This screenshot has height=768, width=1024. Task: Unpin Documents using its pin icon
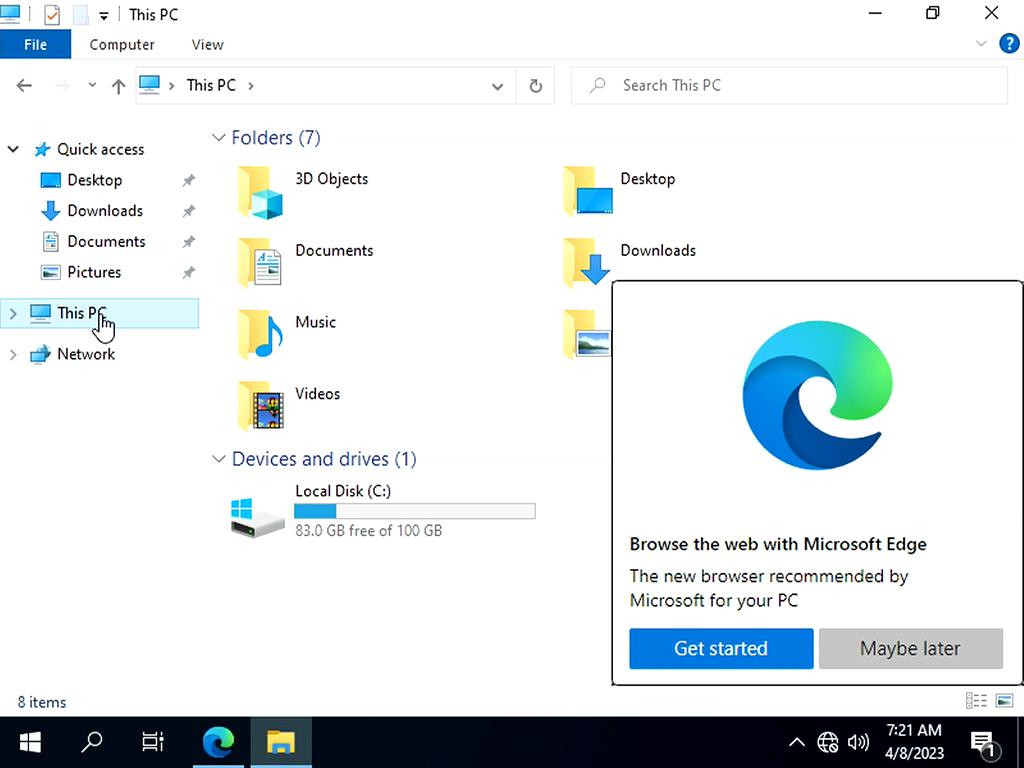tap(188, 242)
